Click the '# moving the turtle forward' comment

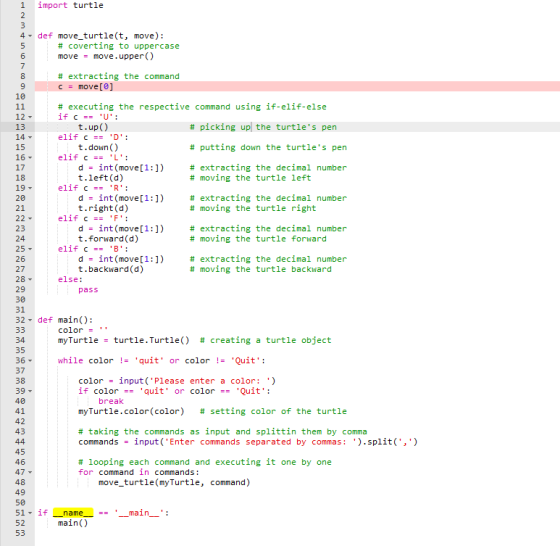click(258, 239)
